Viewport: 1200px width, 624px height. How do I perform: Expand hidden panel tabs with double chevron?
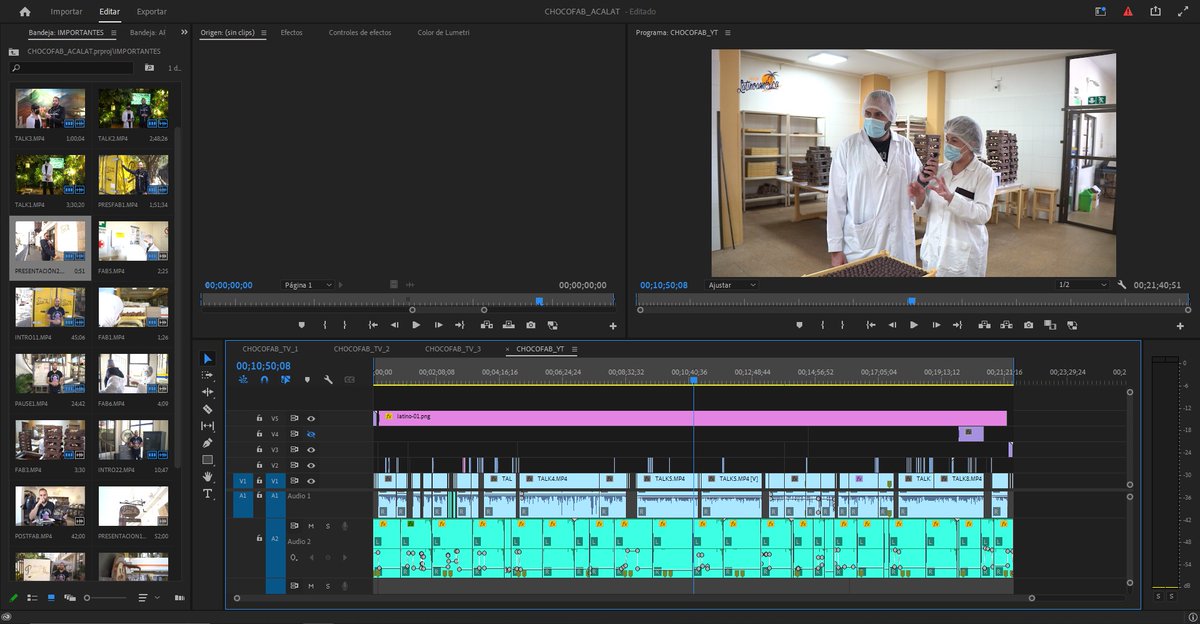pos(184,32)
